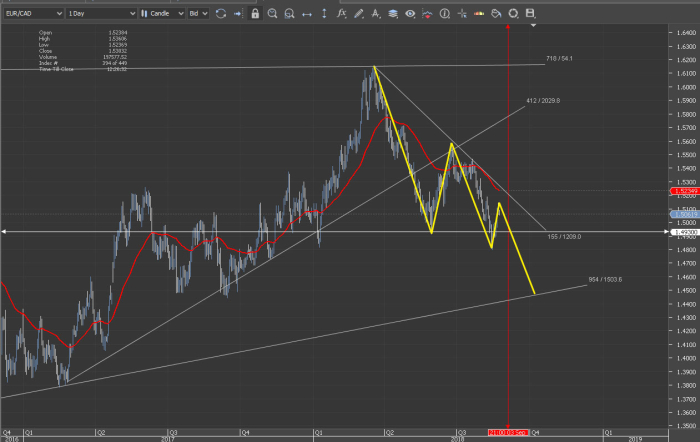Click the save chart floppy icon
The height and width of the screenshot is (442, 700).
coord(530,14)
